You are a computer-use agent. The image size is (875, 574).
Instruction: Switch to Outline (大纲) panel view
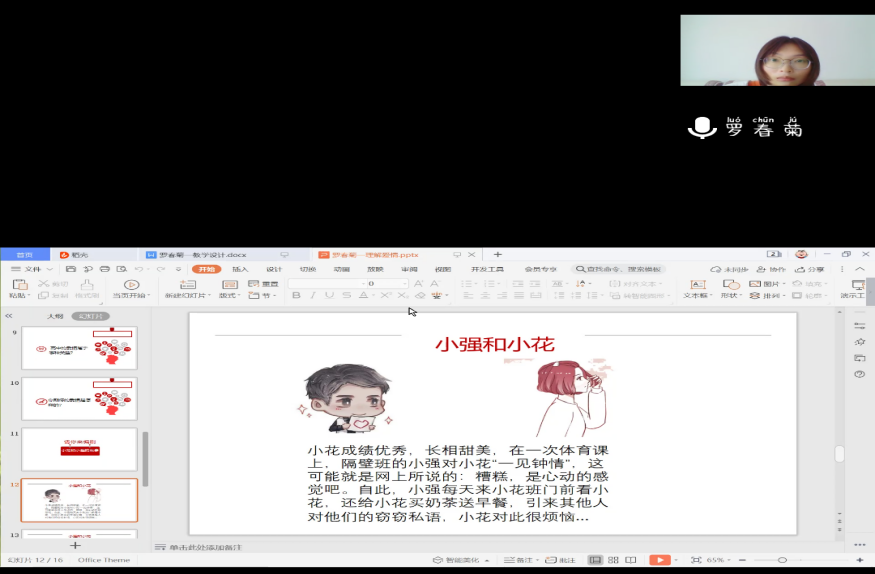55,316
